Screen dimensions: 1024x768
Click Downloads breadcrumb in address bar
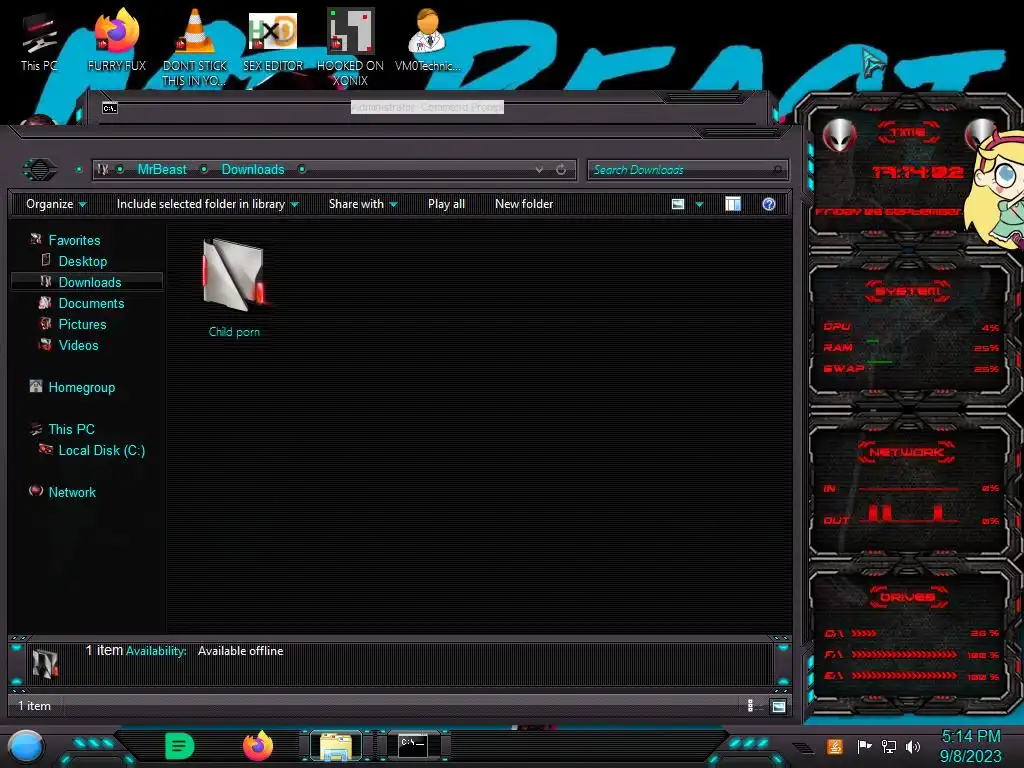pos(253,169)
